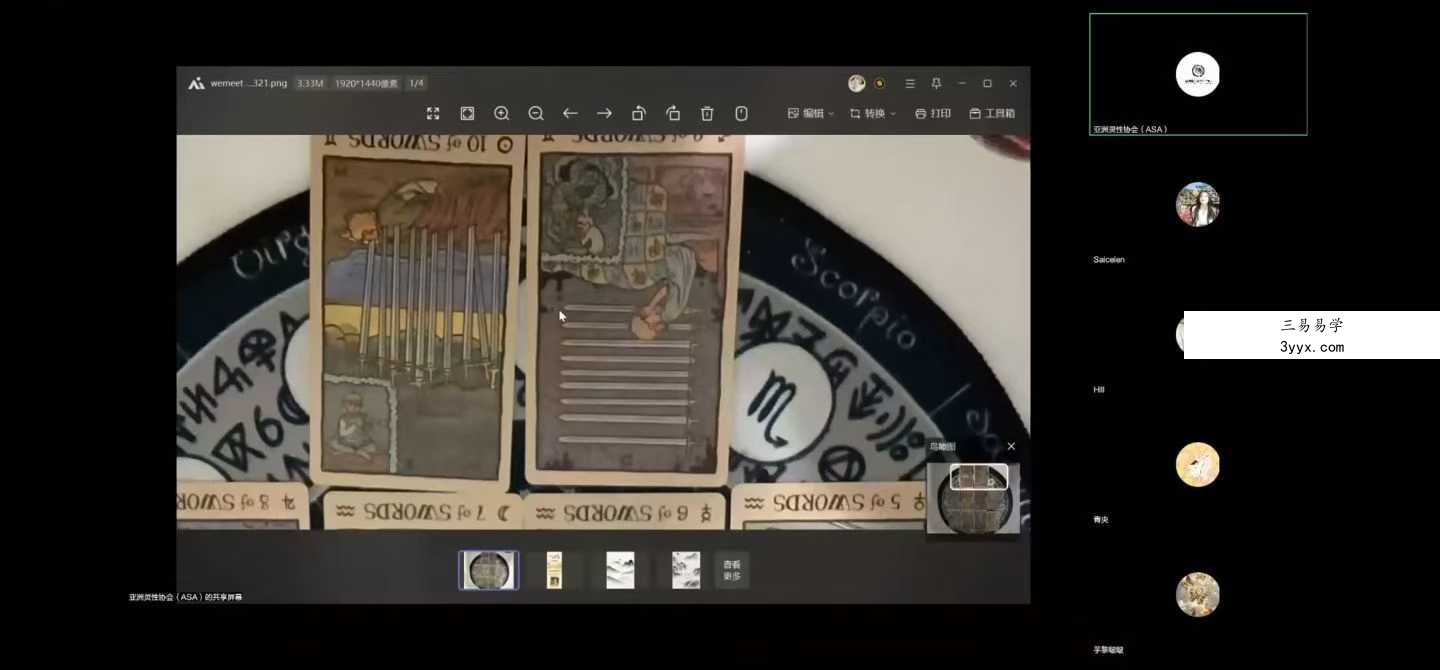
Task: Close the image viewer window
Action: pyautogui.click(x=1013, y=83)
